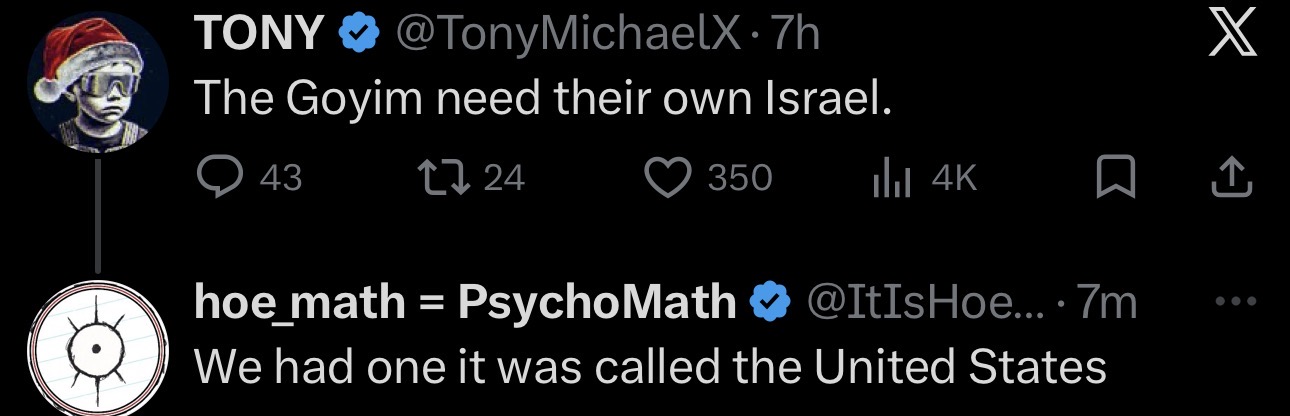Open the reply text 'We had one it was called'
The height and width of the screenshot is (416, 1290).
click(x=648, y=366)
